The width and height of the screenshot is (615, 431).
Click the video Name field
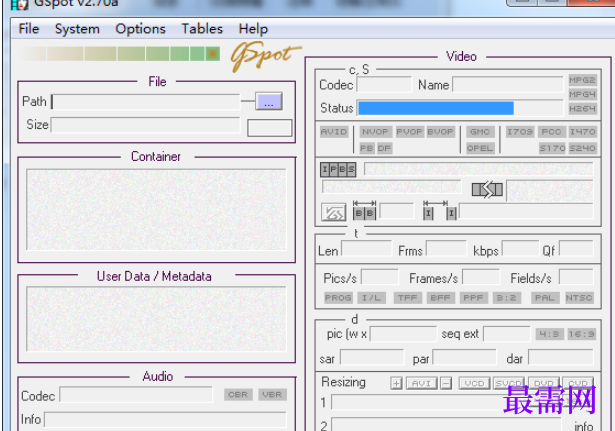coord(508,84)
